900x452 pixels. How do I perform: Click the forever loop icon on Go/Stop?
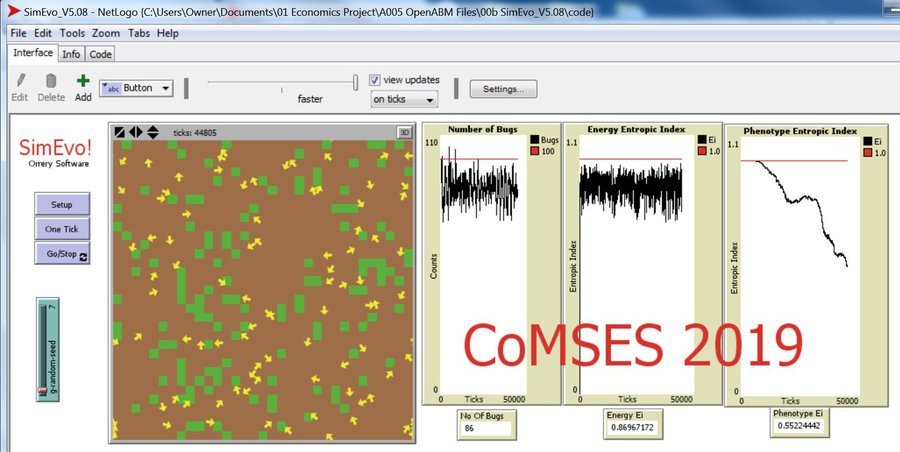[x=84, y=257]
